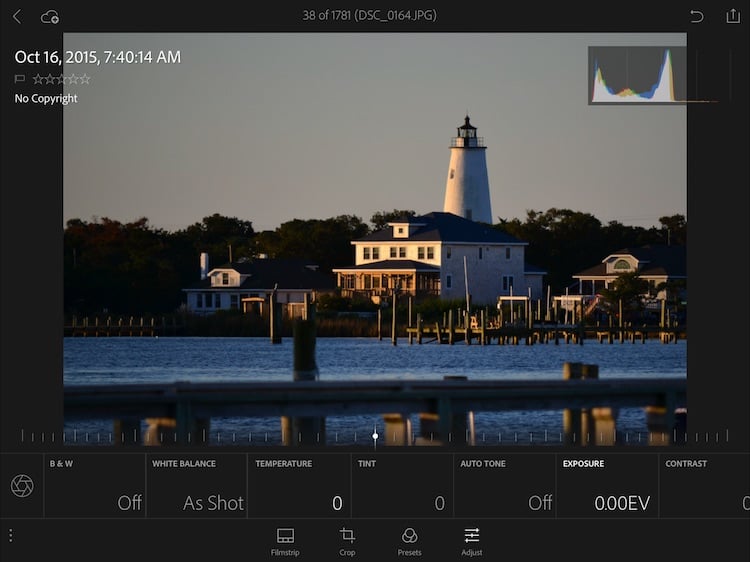Switch to the Filmstrip tab
The width and height of the screenshot is (750, 562).
click(x=285, y=540)
